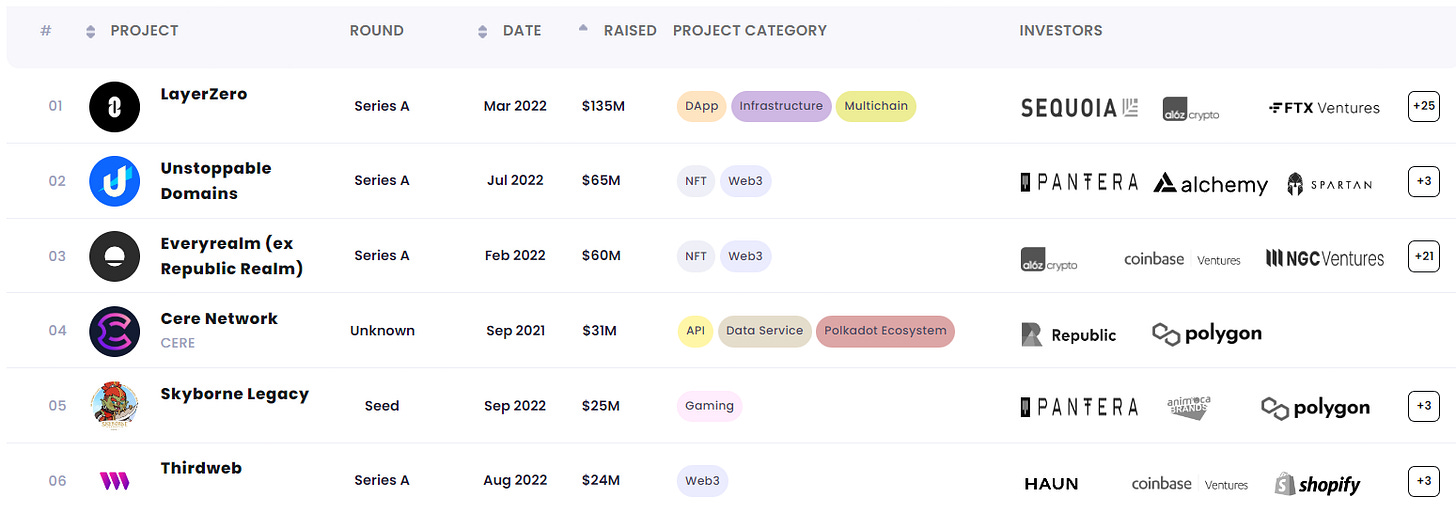The image size is (1456, 510).
Task: Expand +25 more investors for LayerZero
Action: point(1423,106)
